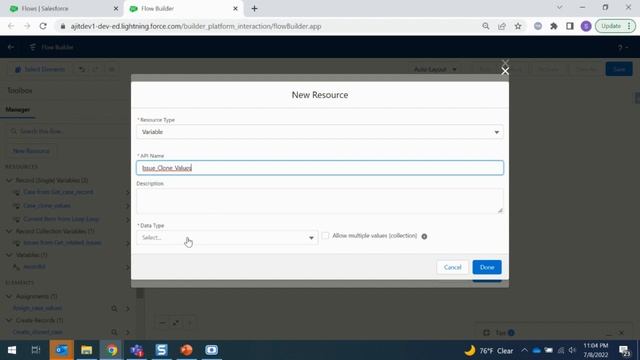Click the share page icon
Screen dimensions: 640x360
pyautogui.click(x=502, y=26)
